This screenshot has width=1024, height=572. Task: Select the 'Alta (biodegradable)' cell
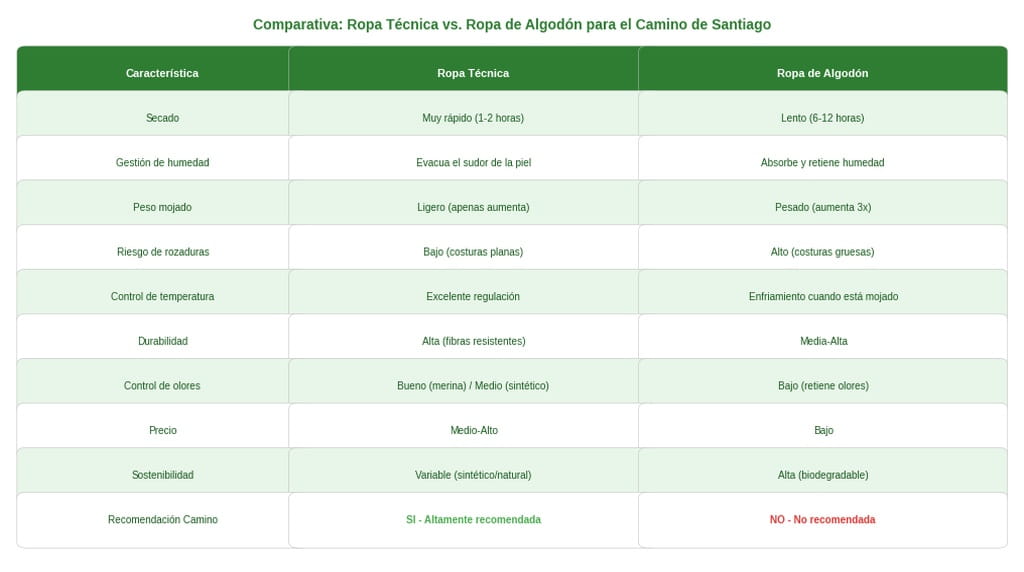click(x=822, y=475)
